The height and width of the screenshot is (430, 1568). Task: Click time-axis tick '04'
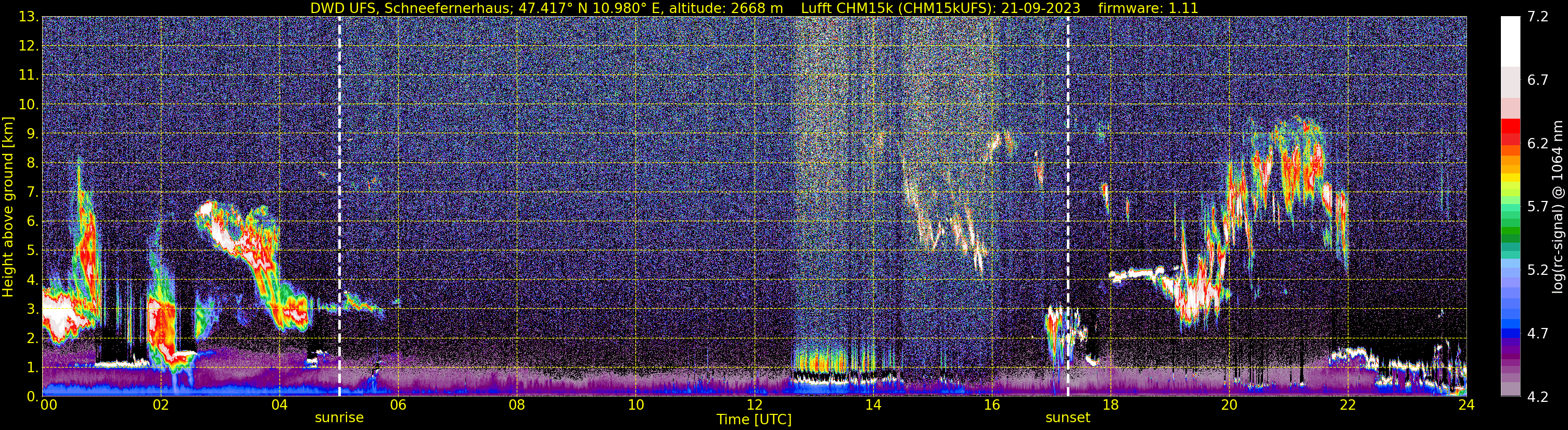pos(279,405)
